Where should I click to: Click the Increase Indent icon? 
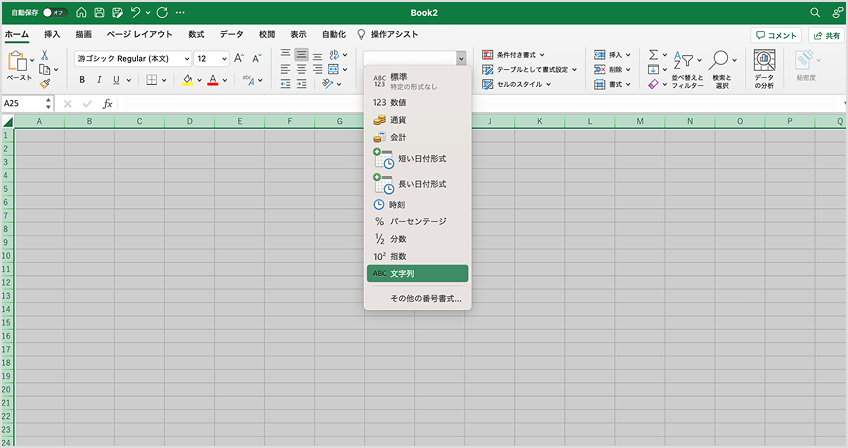pos(301,84)
